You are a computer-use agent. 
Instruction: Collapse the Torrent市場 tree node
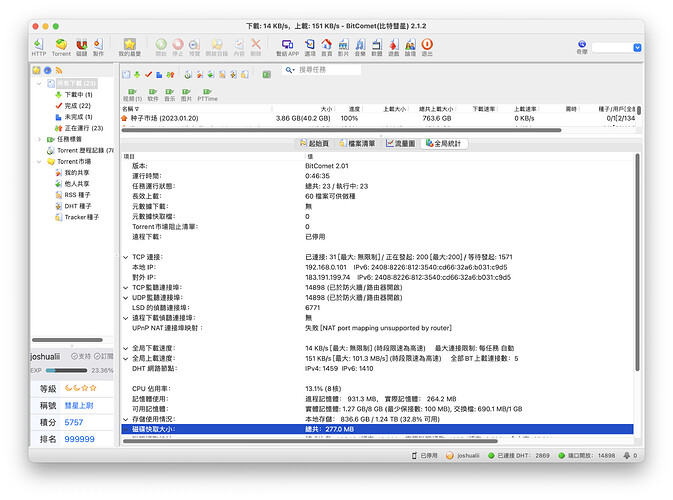(x=39, y=161)
